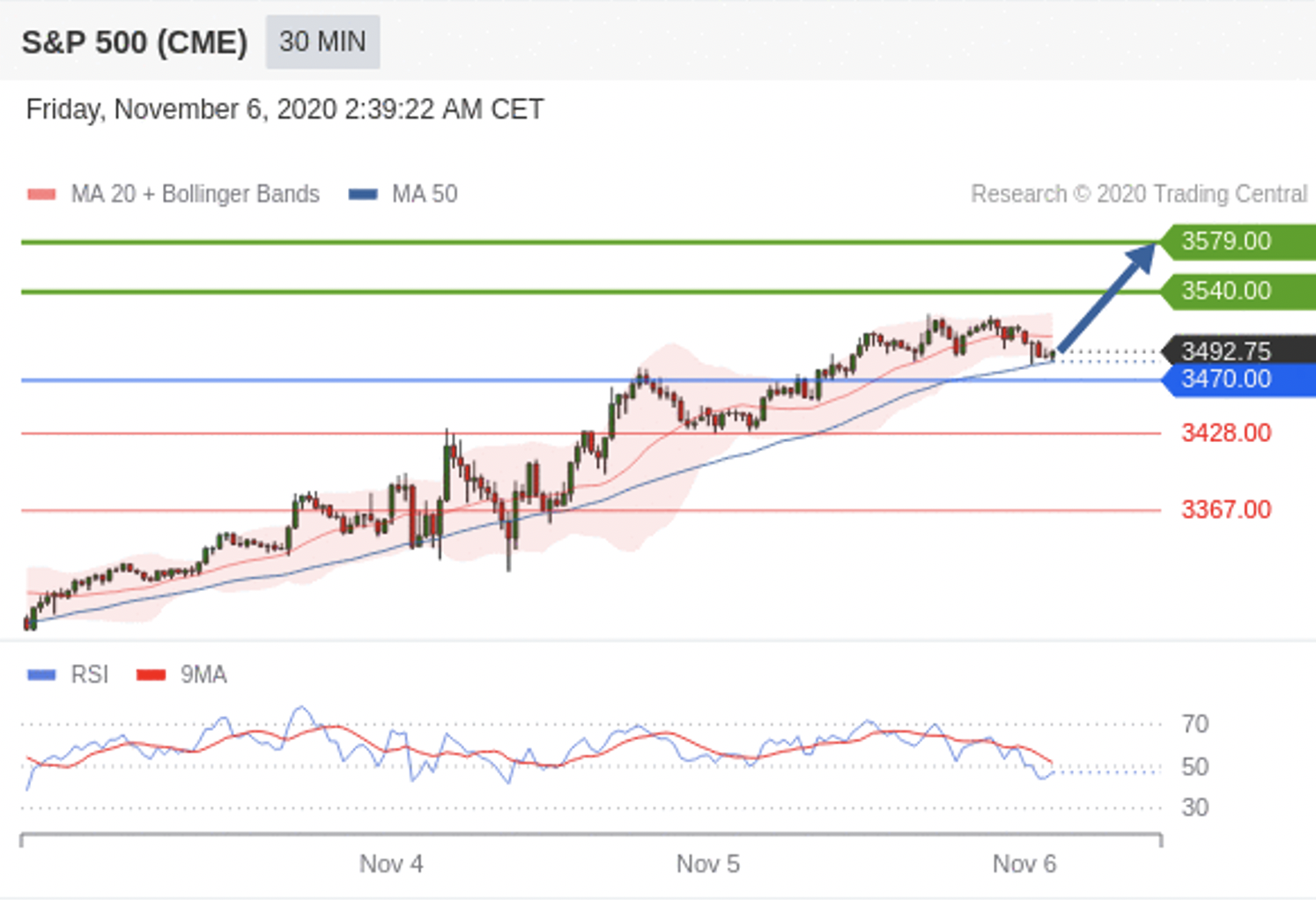Viewport: 1316px width, 900px height.
Task: Click the Nov 4 date axis label
Action: (391, 864)
